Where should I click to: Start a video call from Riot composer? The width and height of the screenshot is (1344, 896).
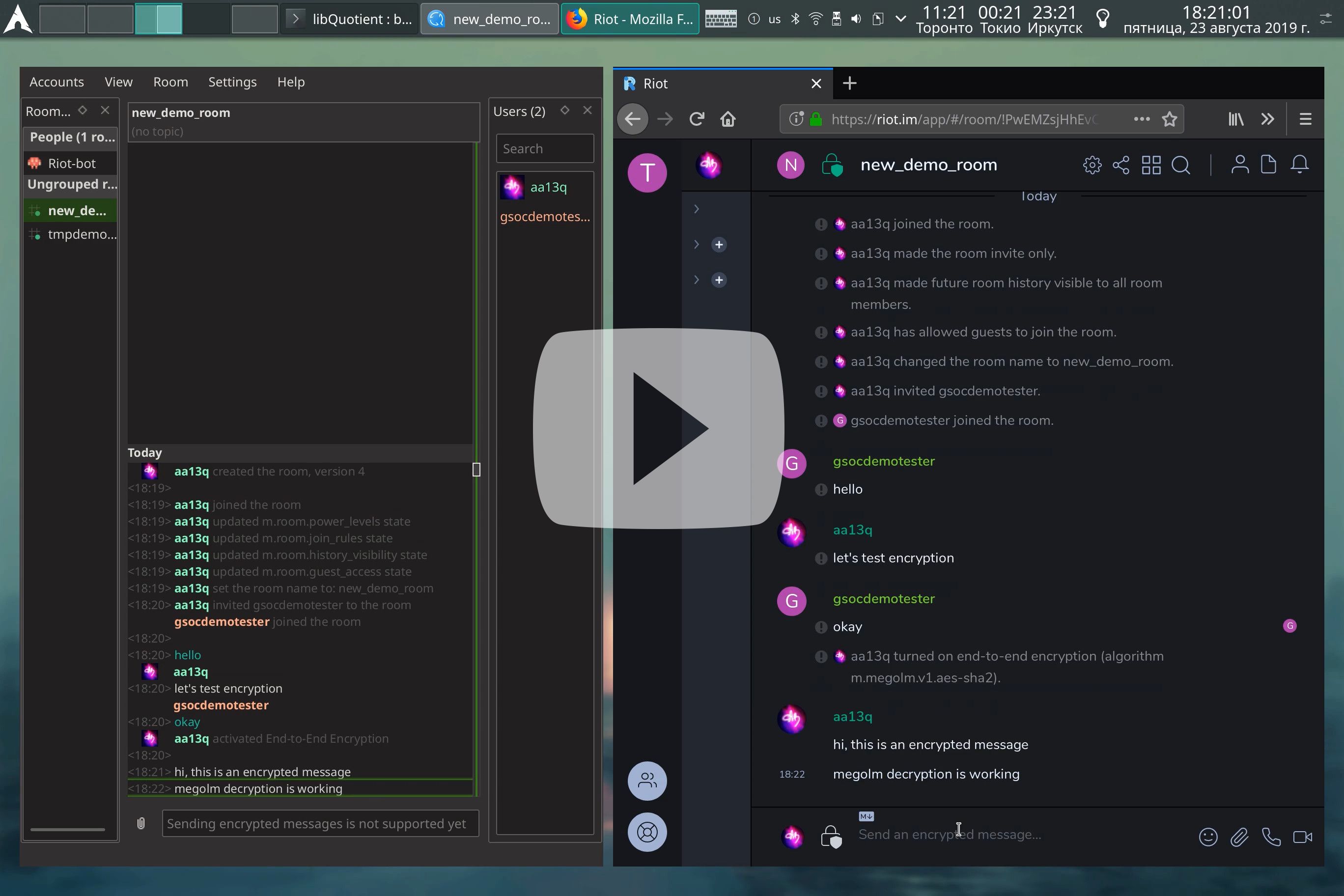pyautogui.click(x=1302, y=837)
